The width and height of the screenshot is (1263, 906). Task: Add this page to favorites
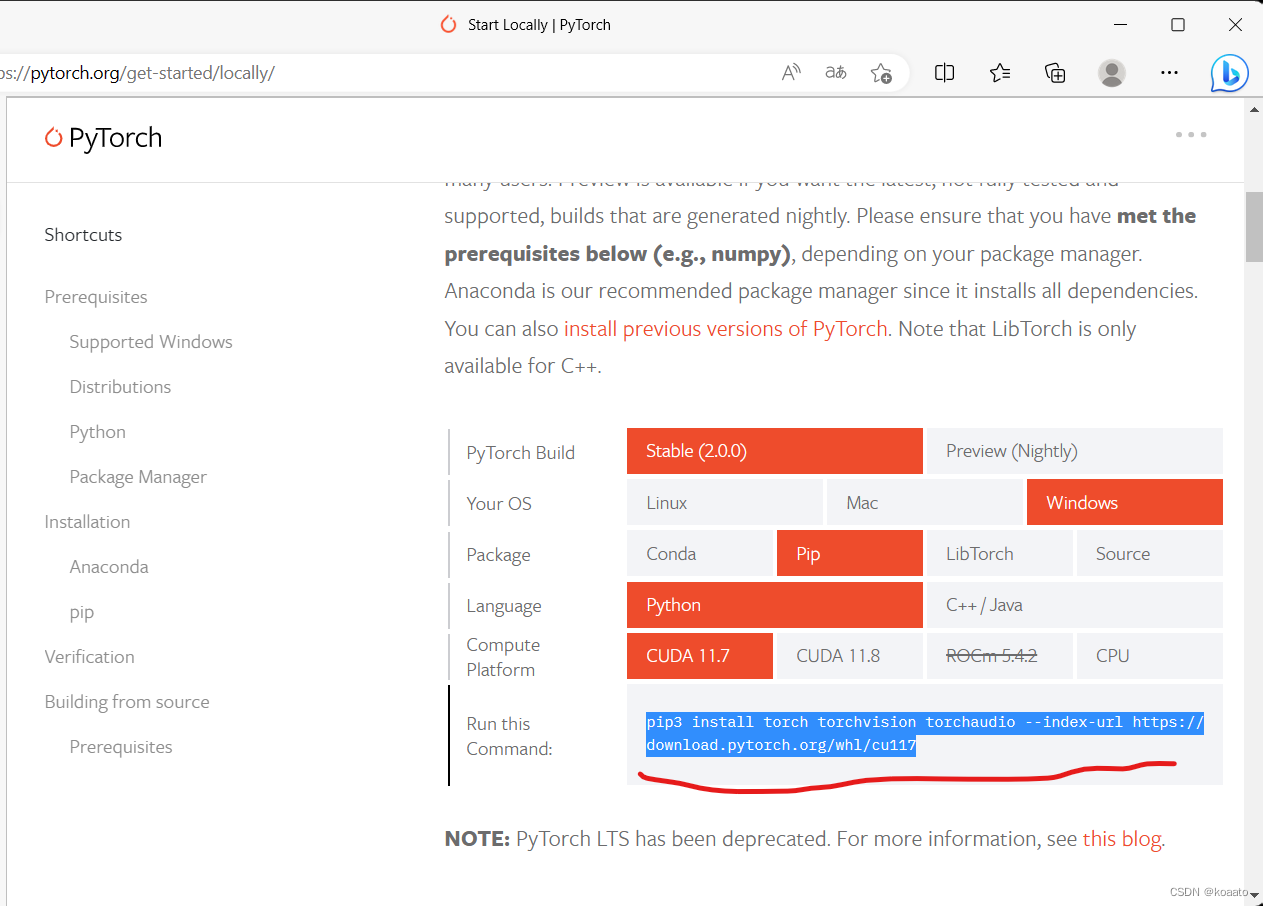[881, 72]
